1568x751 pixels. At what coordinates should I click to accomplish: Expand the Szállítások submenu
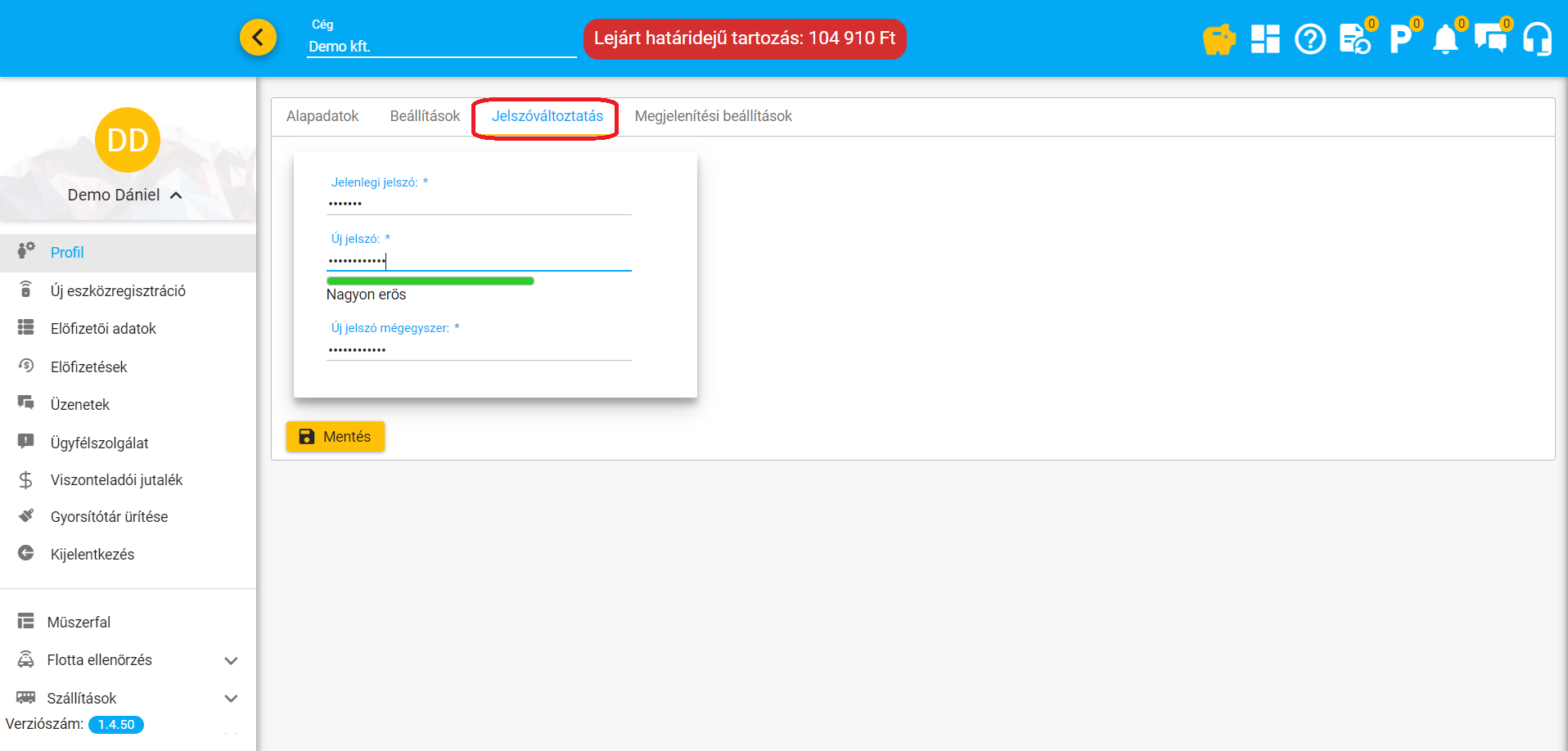(231, 699)
